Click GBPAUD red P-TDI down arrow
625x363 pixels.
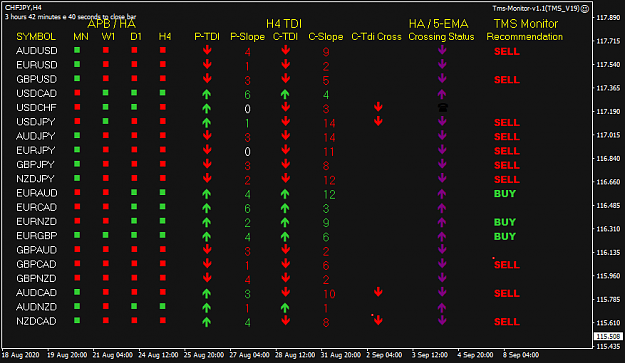[207, 249]
